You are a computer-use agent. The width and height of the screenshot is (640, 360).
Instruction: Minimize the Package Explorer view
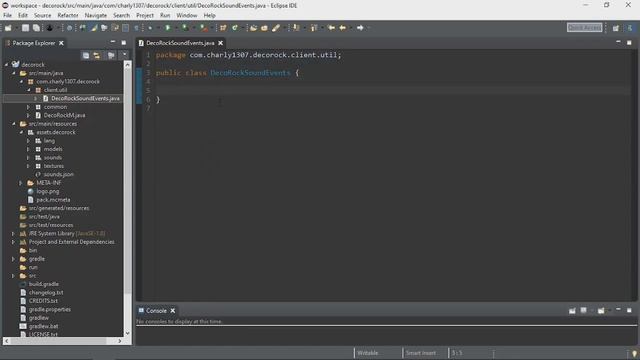click(113, 42)
